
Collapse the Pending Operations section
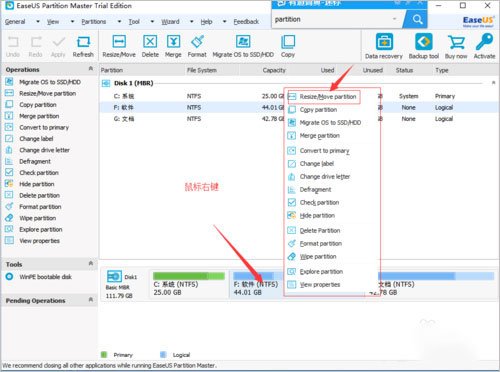(x=91, y=300)
